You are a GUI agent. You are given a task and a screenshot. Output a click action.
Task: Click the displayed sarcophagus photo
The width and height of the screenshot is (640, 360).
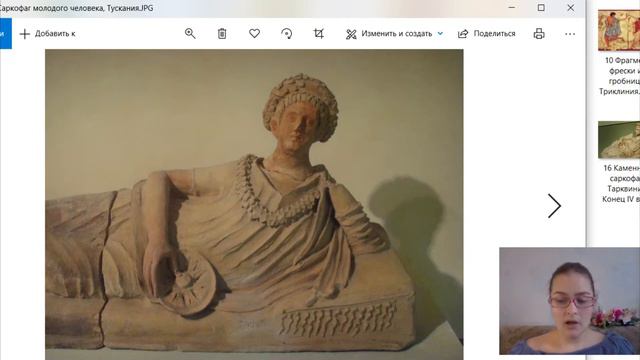tap(254, 204)
